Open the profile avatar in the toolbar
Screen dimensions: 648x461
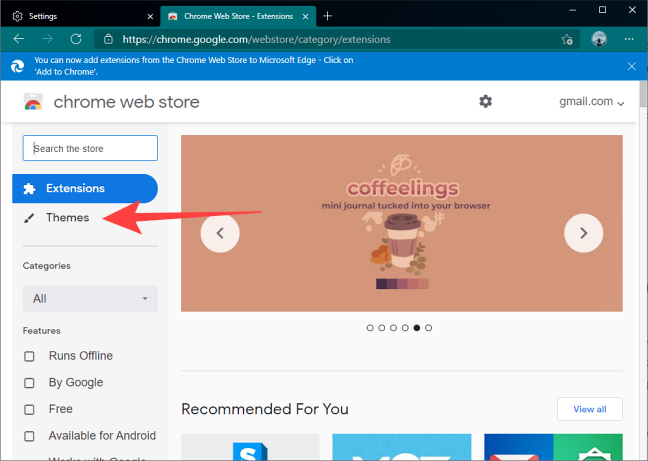click(x=599, y=39)
